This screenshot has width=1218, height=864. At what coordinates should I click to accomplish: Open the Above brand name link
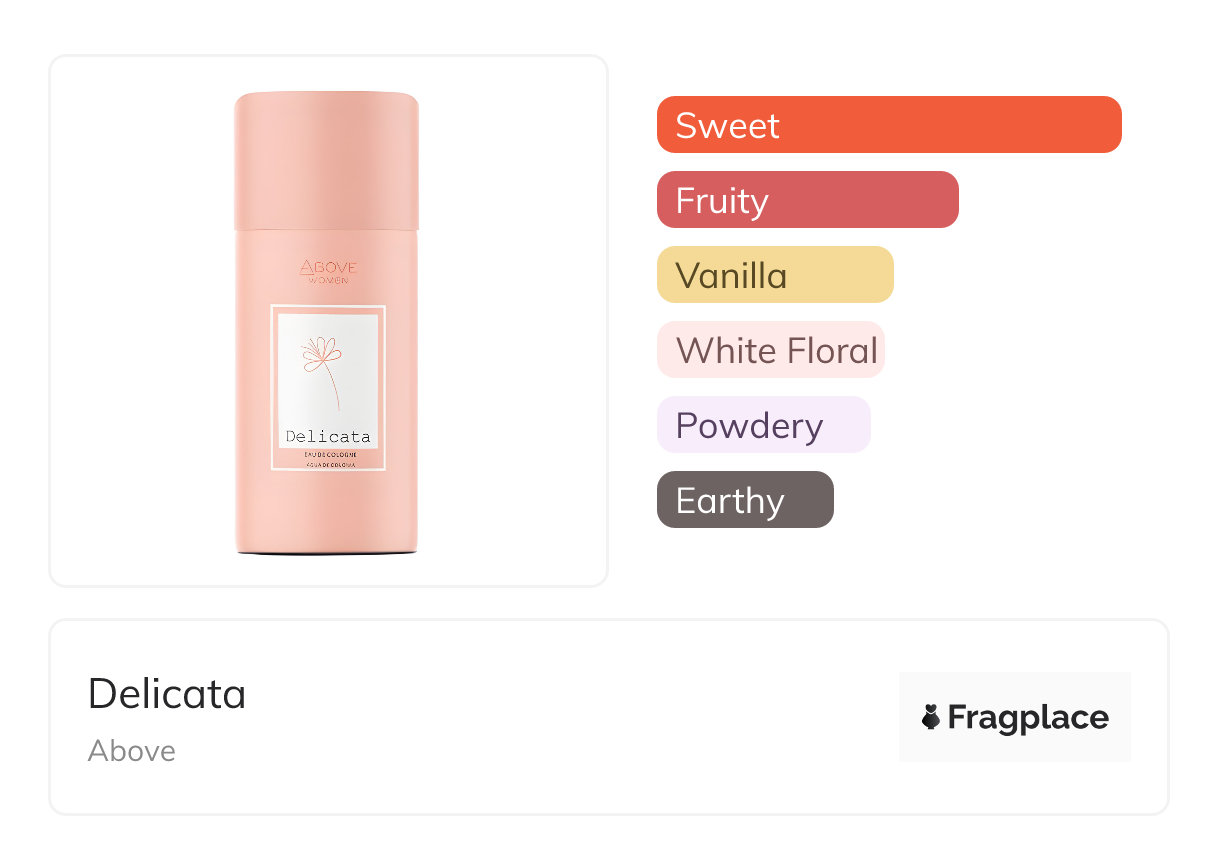click(132, 751)
